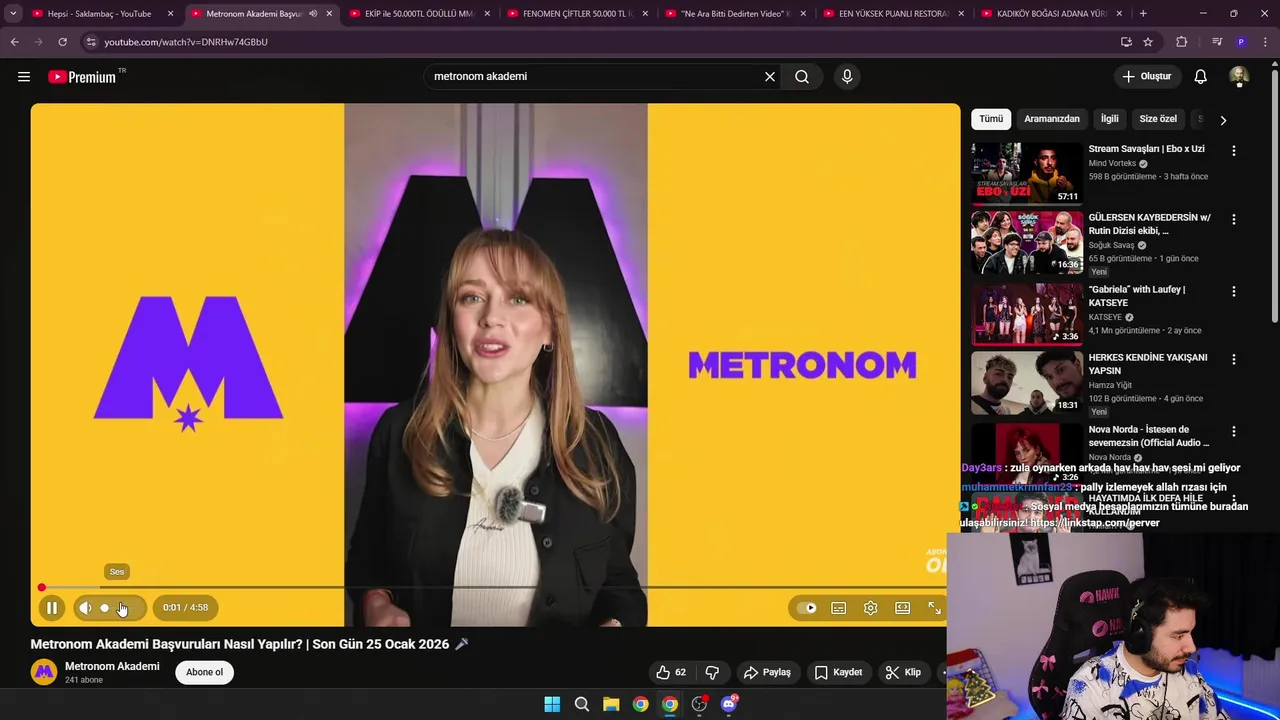Open the Chrome three-dot menu

coord(1266,42)
